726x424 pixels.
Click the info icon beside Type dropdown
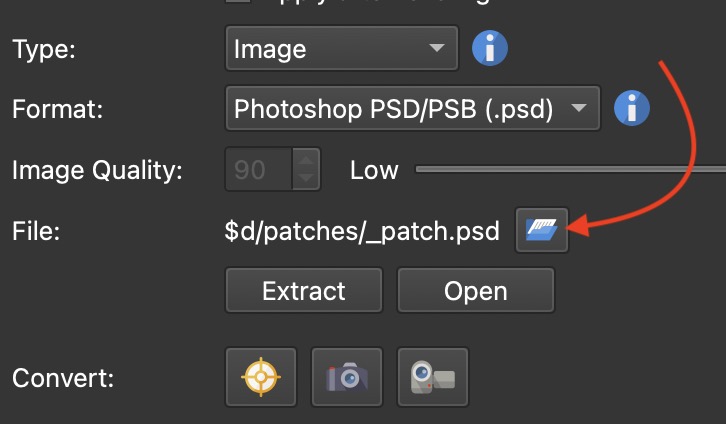490,48
